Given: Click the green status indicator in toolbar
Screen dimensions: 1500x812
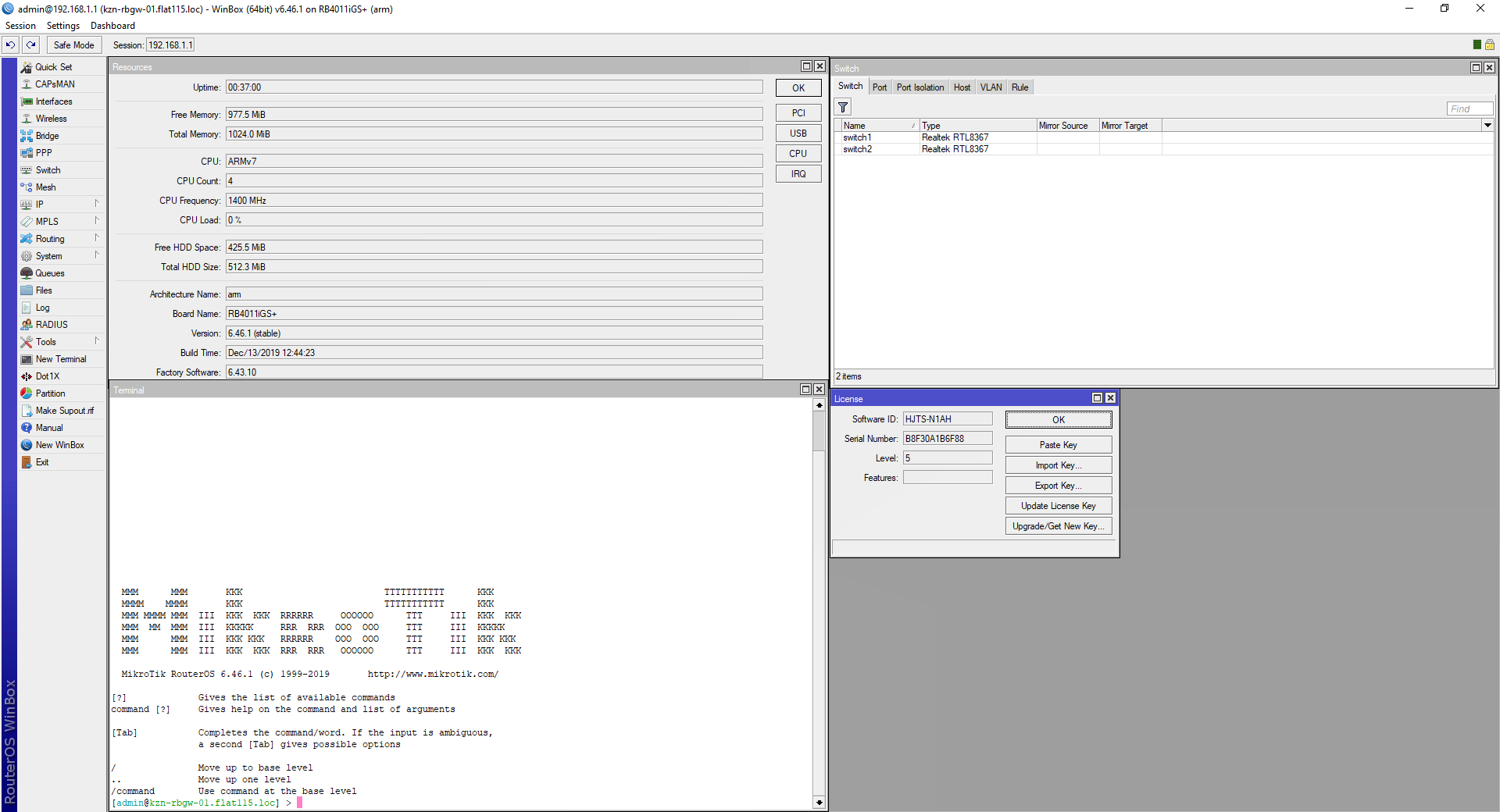Looking at the screenshot, I should 1477,45.
